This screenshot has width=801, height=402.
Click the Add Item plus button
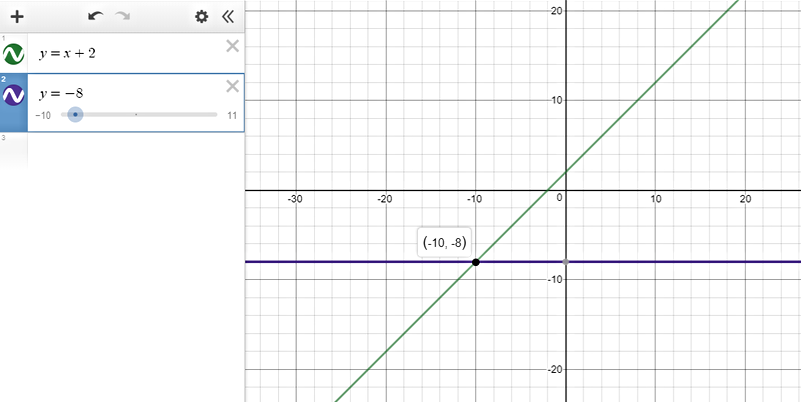click(x=16, y=16)
